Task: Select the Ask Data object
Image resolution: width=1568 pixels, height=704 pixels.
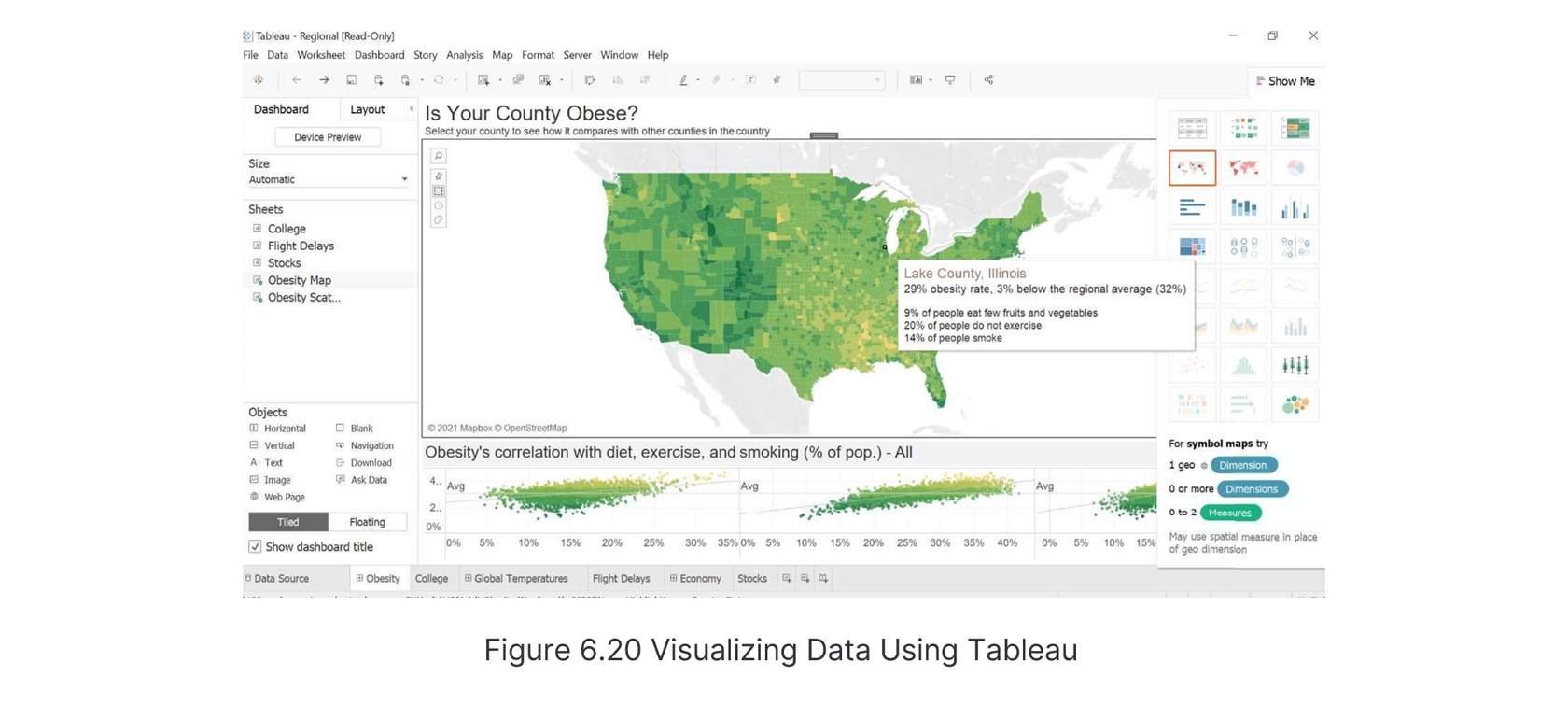Action: tap(361, 480)
